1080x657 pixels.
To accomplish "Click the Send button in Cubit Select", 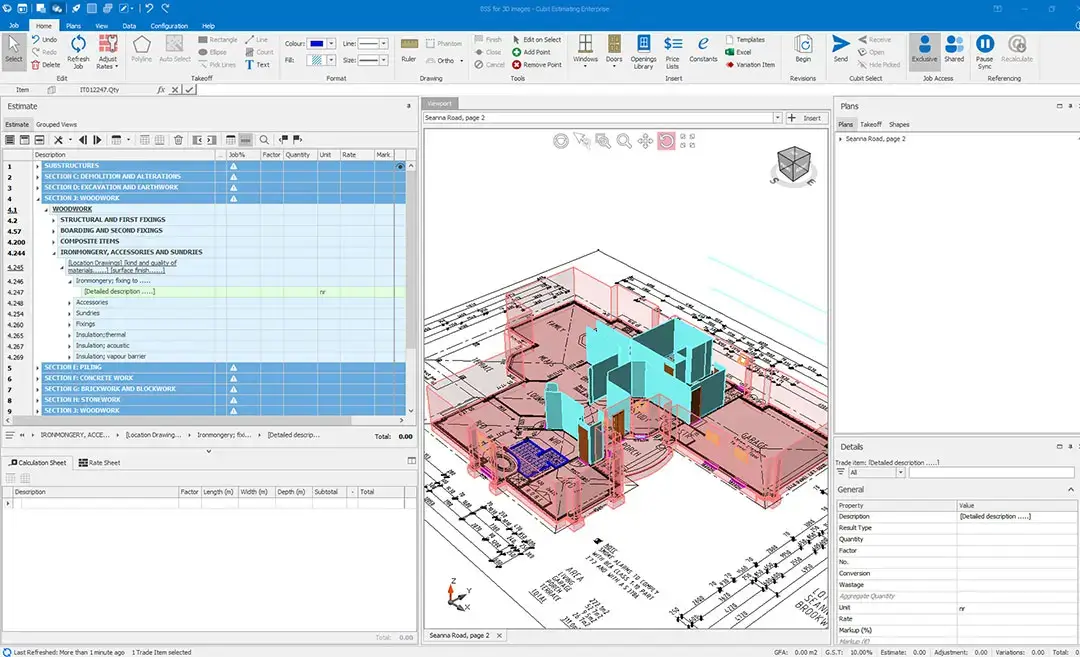I will click(x=840, y=48).
